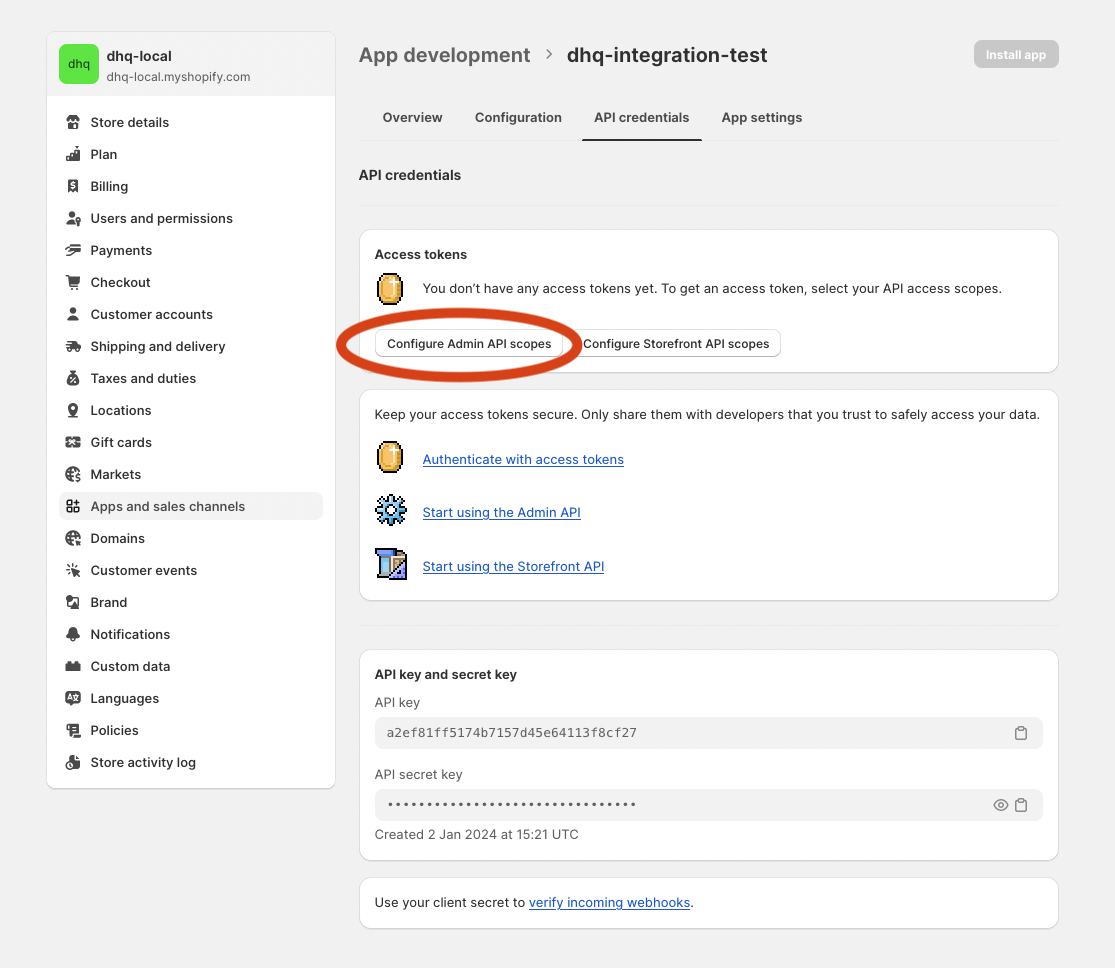Image resolution: width=1115 pixels, height=968 pixels.
Task: Click the green dhq store avatar
Action: click(79, 64)
